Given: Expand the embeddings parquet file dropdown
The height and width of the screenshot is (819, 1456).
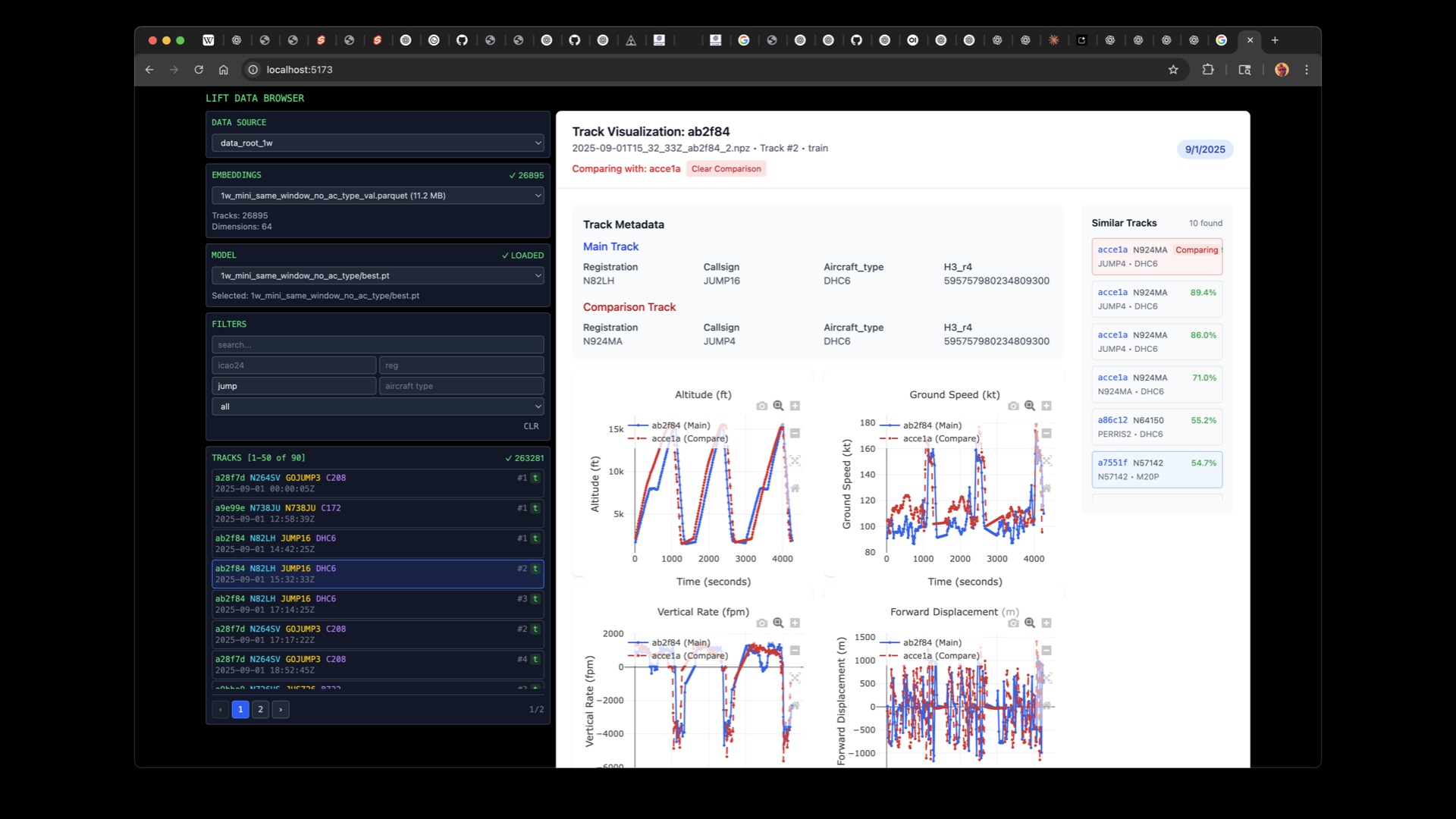Looking at the screenshot, I should (378, 196).
